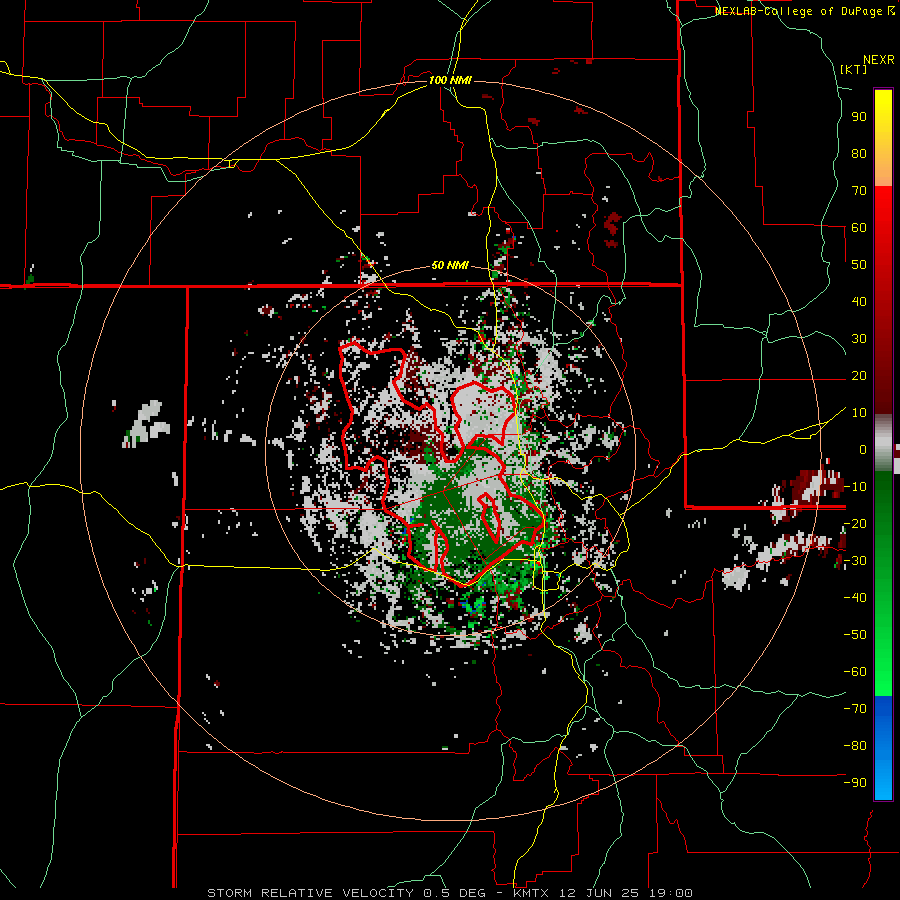Click the [KT] units label

854,69
